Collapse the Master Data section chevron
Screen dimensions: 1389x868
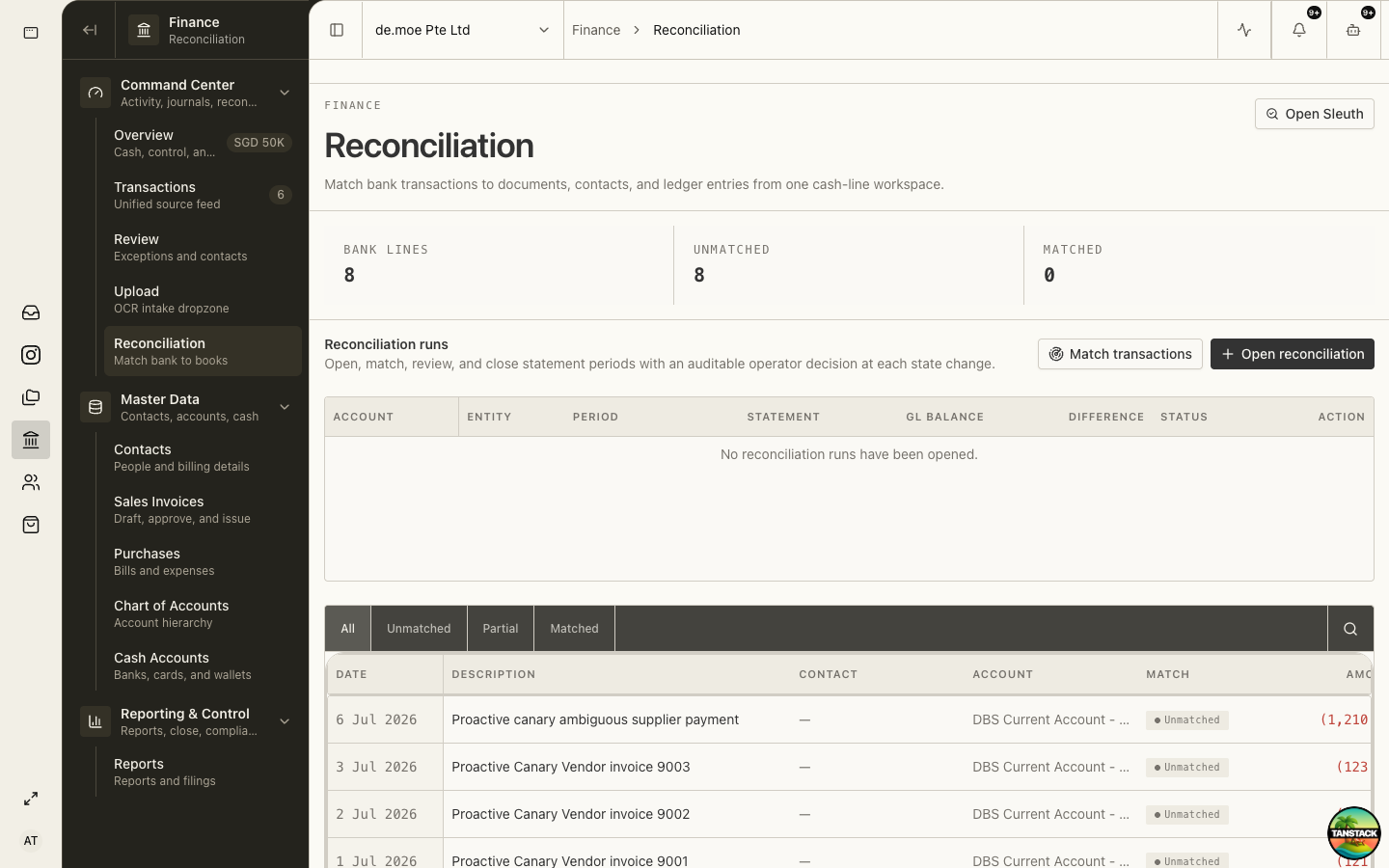(285, 407)
